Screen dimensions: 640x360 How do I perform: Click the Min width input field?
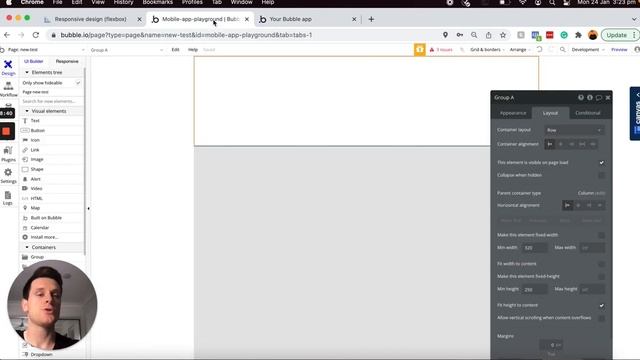[535, 248]
